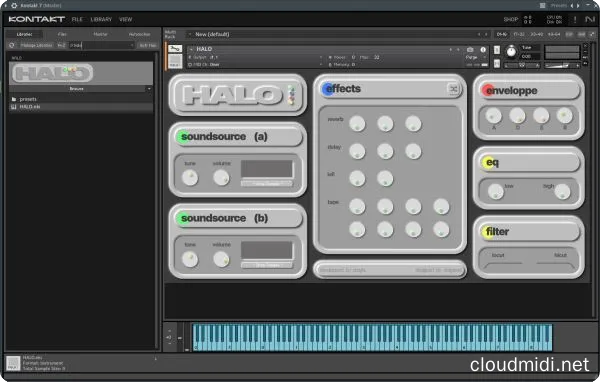Click the eq high knob
The height and width of the screenshot is (382, 600).
click(562, 191)
